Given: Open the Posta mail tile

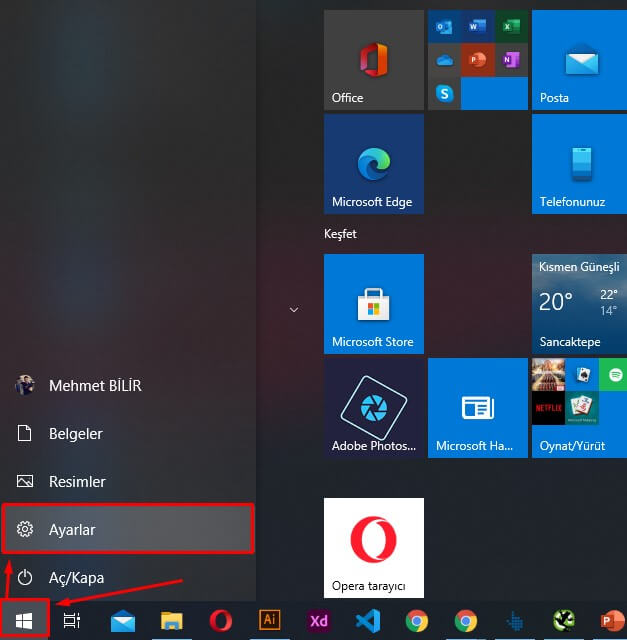Looking at the screenshot, I should coord(579,60).
